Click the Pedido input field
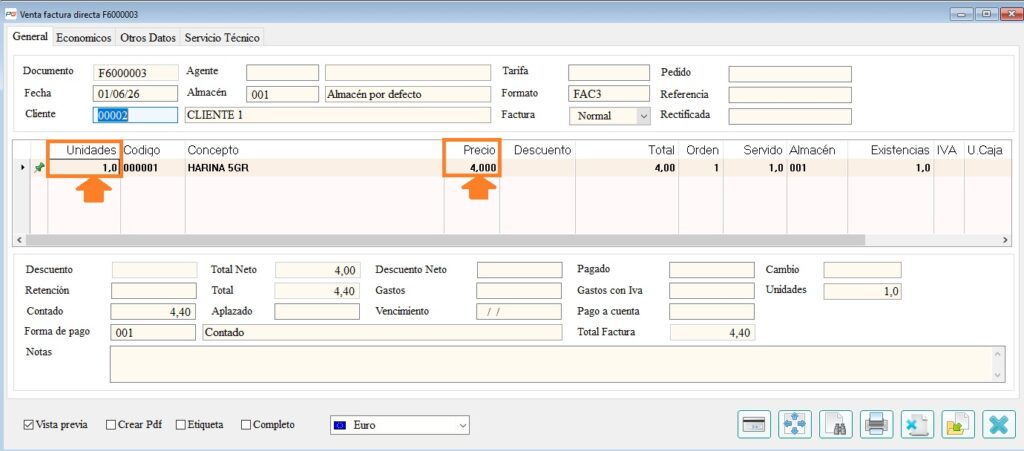1024x451 pixels. pyautogui.click(x=790, y=74)
